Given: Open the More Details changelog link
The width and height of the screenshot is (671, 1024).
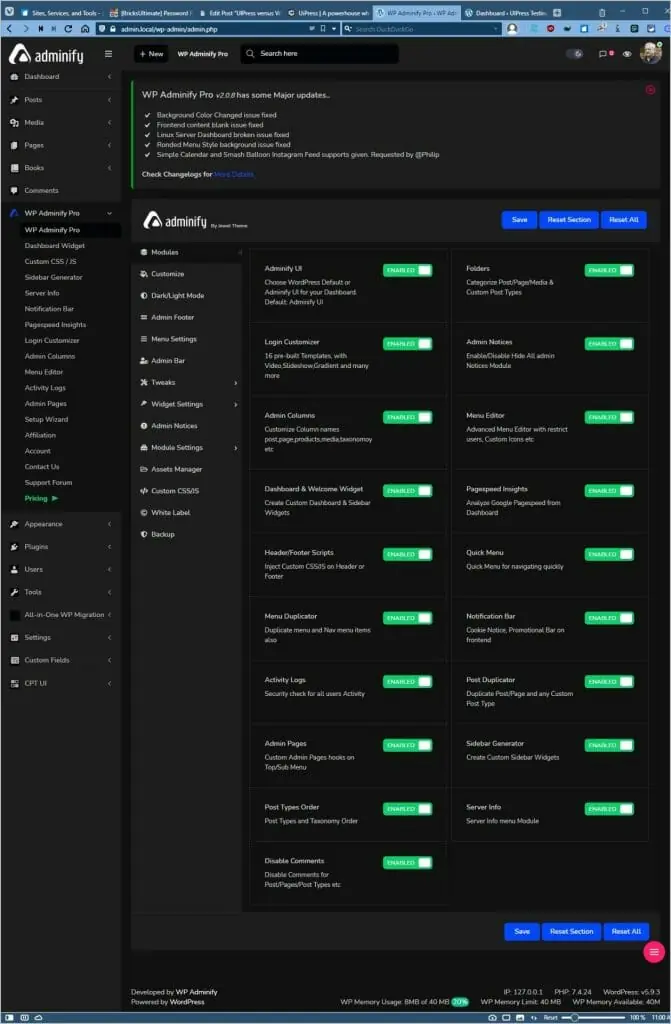Looking at the screenshot, I should (x=233, y=174).
